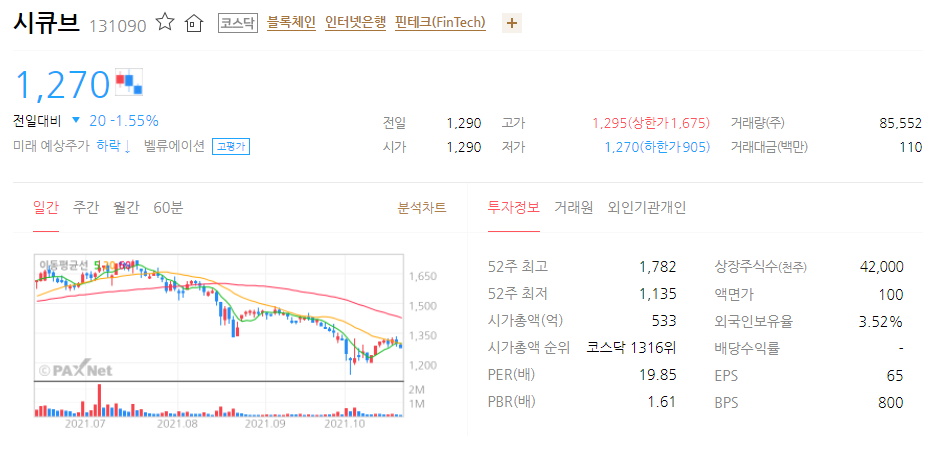Click the daily price chart thumbnail

[219, 317]
